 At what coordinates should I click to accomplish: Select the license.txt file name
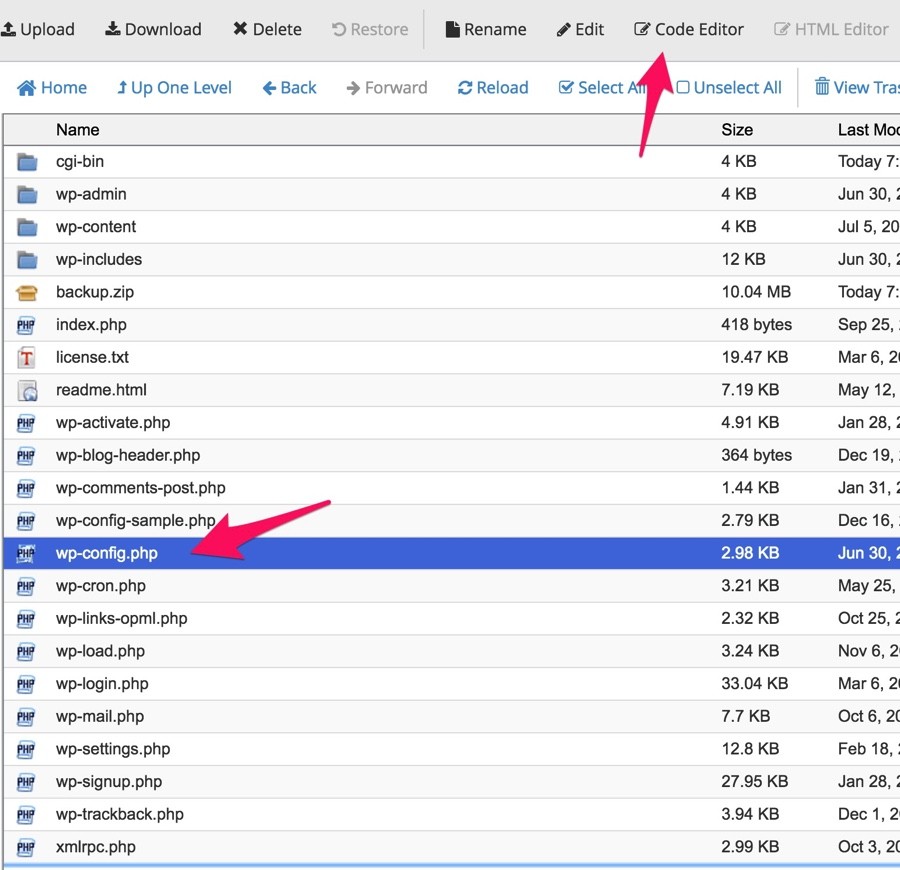pos(92,358)
